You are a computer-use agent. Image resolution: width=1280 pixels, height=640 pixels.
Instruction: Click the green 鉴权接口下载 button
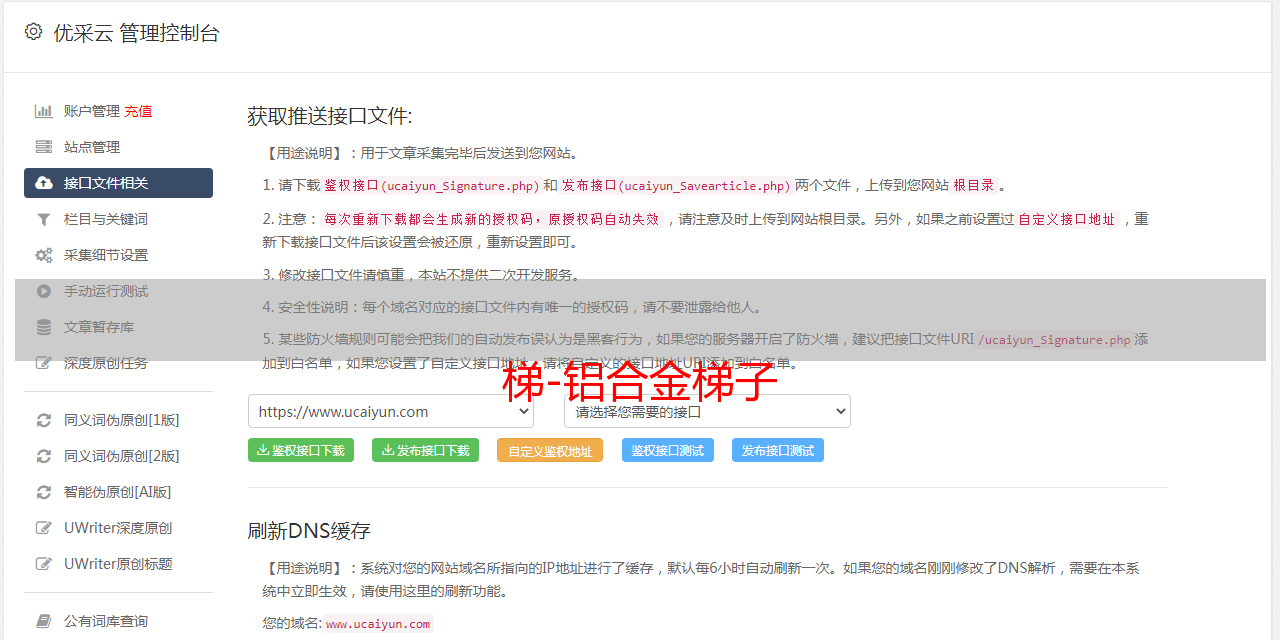tap(301, 450)
